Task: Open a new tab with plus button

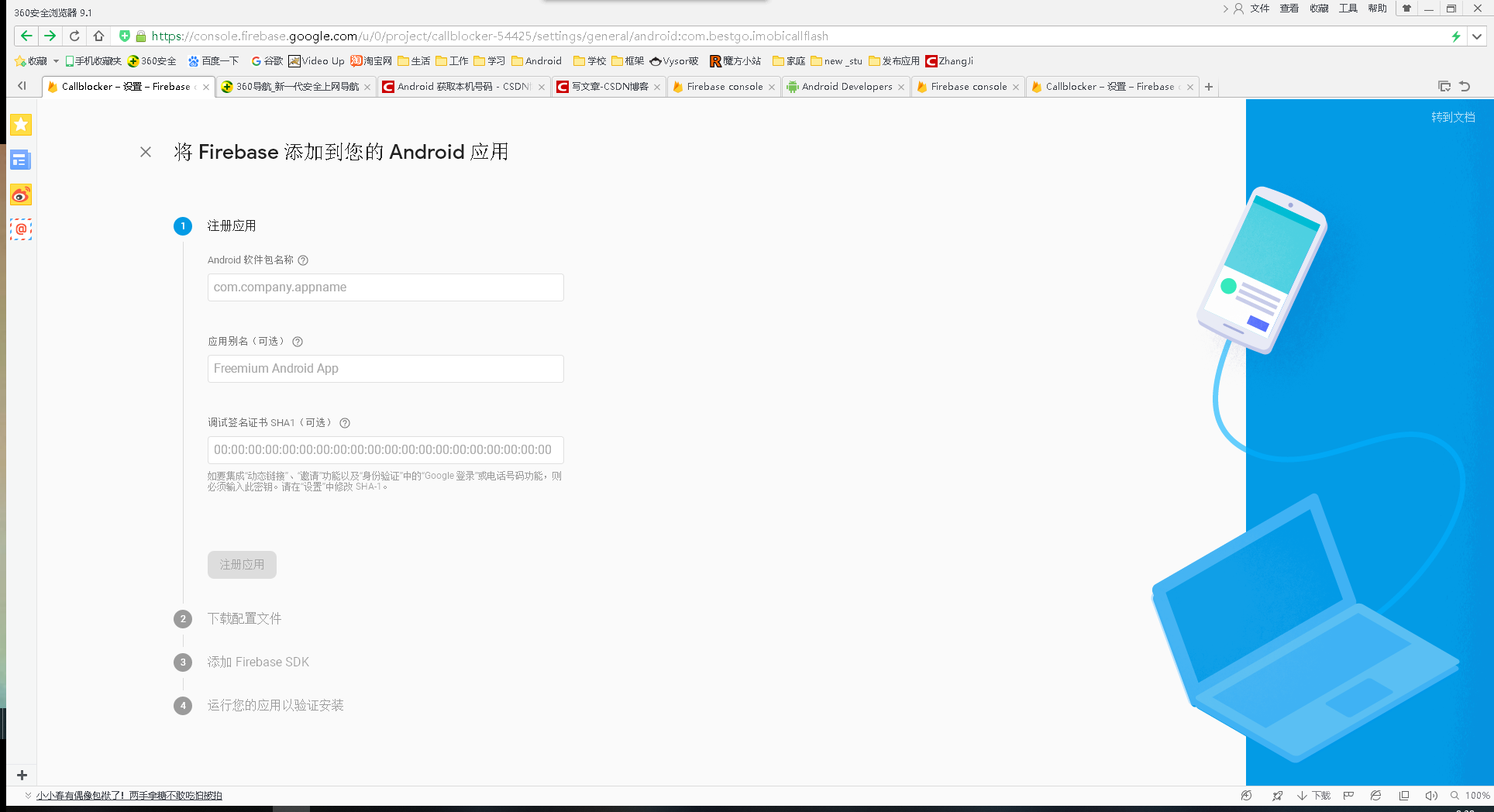Action: [1209, 87]
